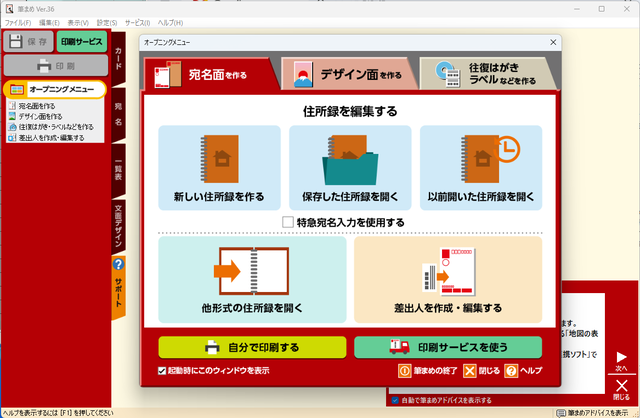Open the サポート vertical tab
This screenshot has width=640, height=418.
[118, 288]
